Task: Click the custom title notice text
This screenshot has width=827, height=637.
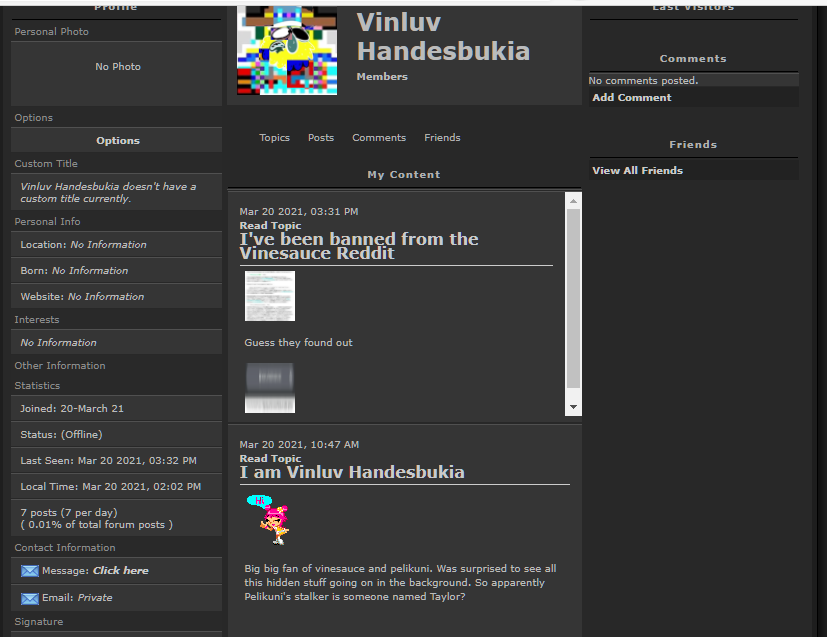Action: tap(108, 192)
